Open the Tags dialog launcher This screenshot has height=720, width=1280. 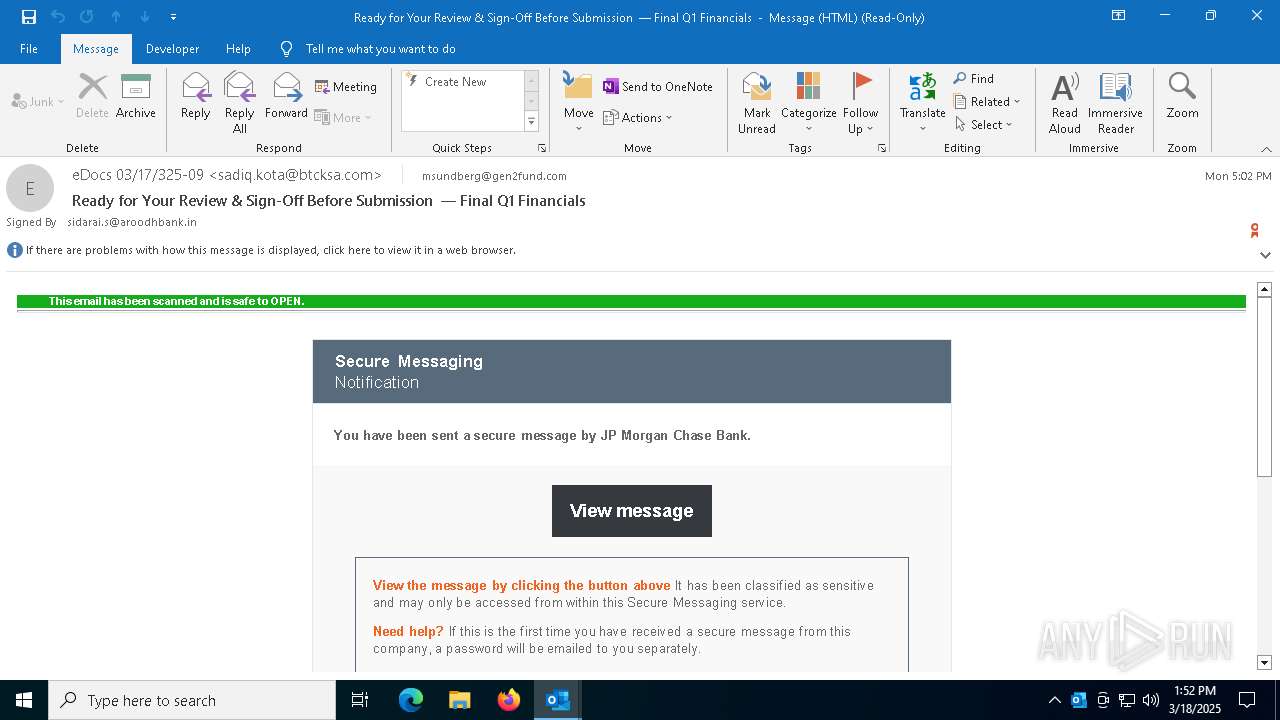[x=882, y=148]
